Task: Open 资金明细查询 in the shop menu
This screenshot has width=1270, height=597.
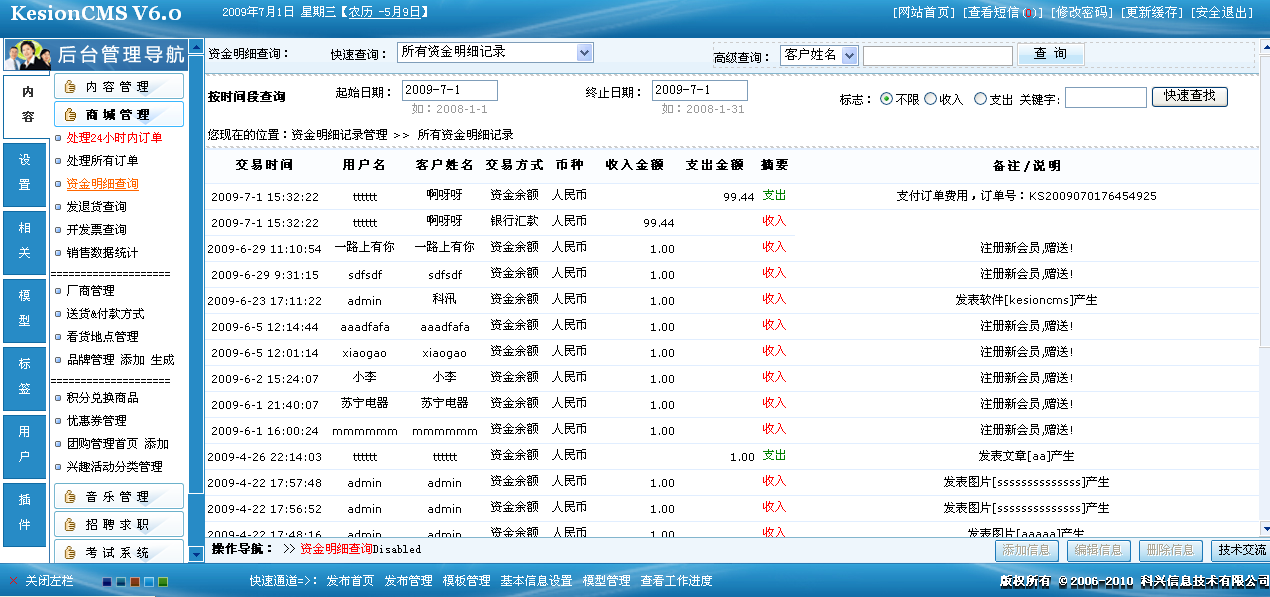Action: click(x=103, y=183)
